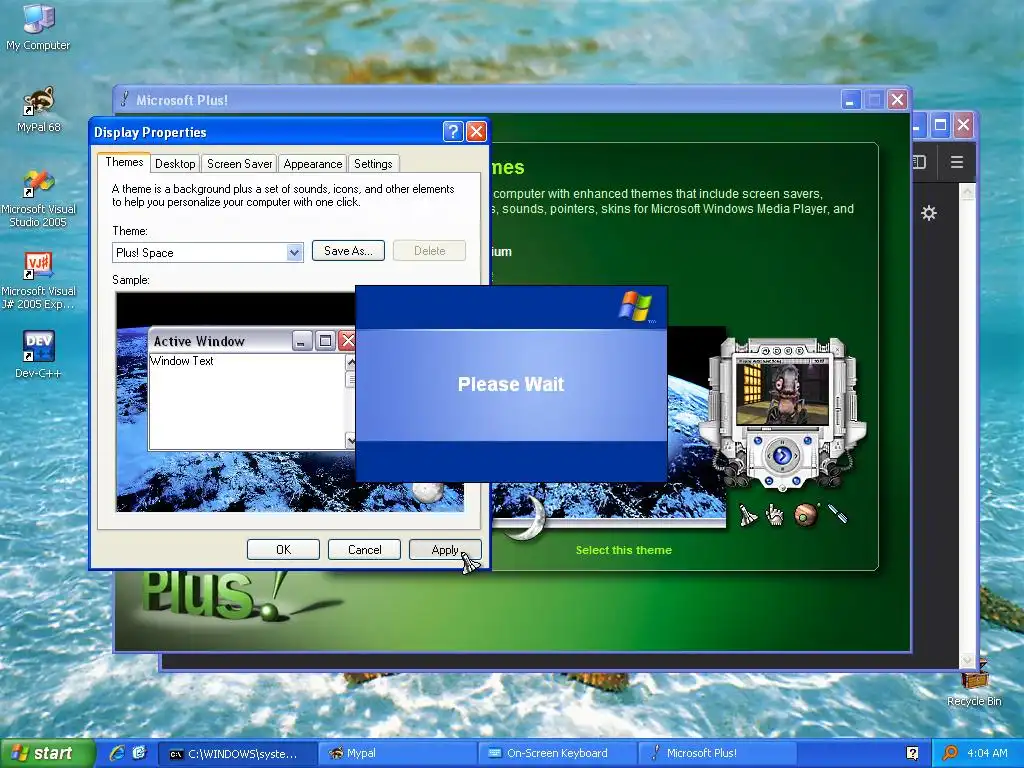Click the Display Properties help question-mark button

(453, 132)
